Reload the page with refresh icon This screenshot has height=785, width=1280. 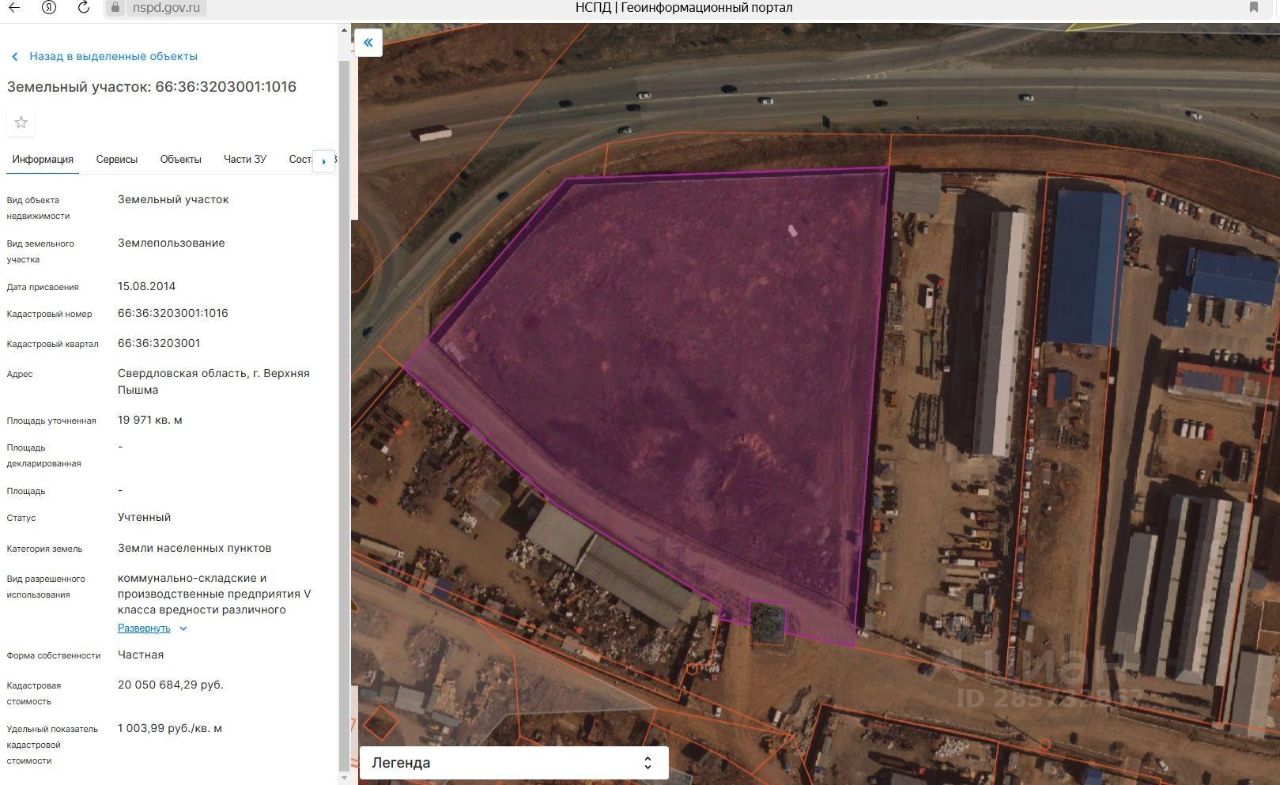click(83, 8)
